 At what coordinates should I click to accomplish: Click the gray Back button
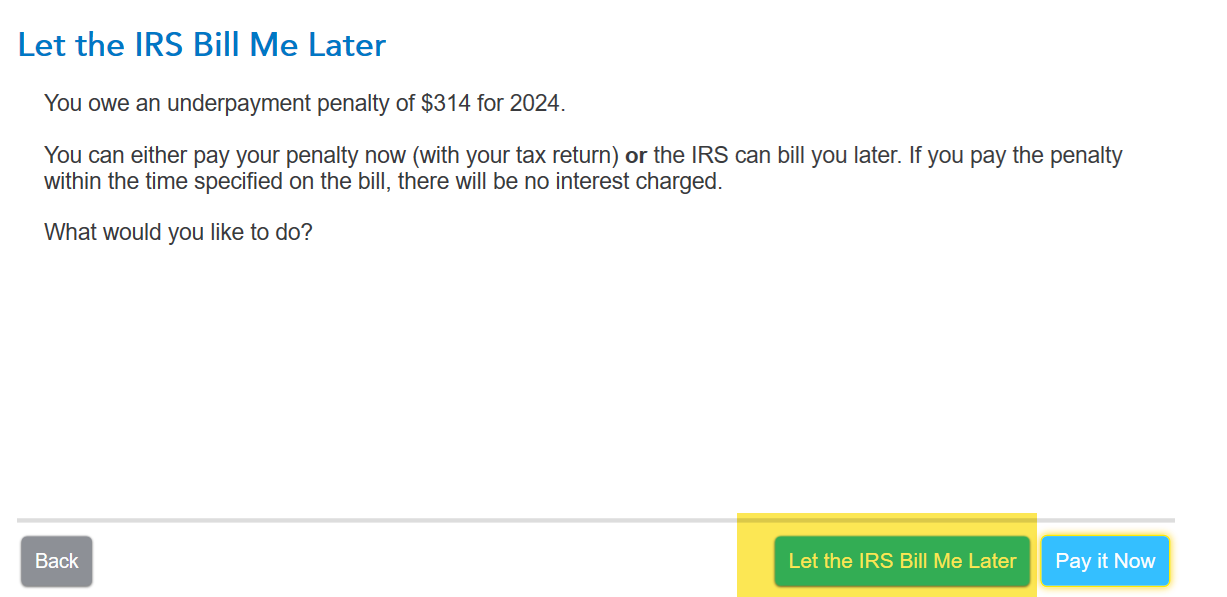(x=57, y=561)
